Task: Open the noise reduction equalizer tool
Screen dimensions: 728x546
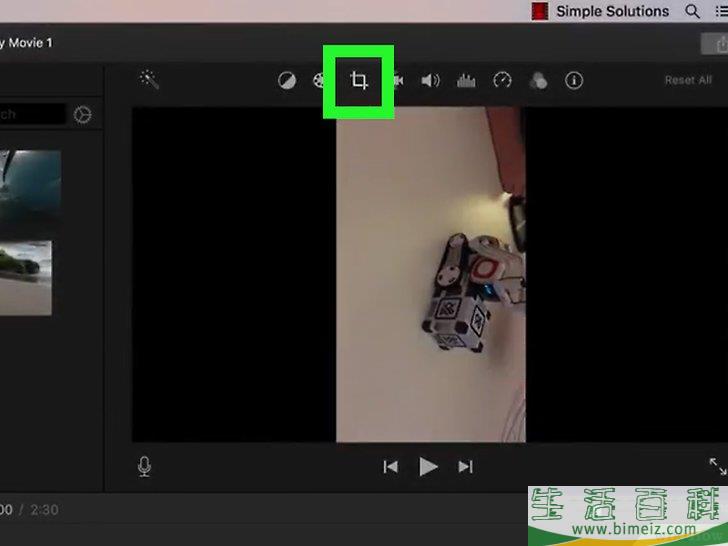Action: click(x=466, y=81)
